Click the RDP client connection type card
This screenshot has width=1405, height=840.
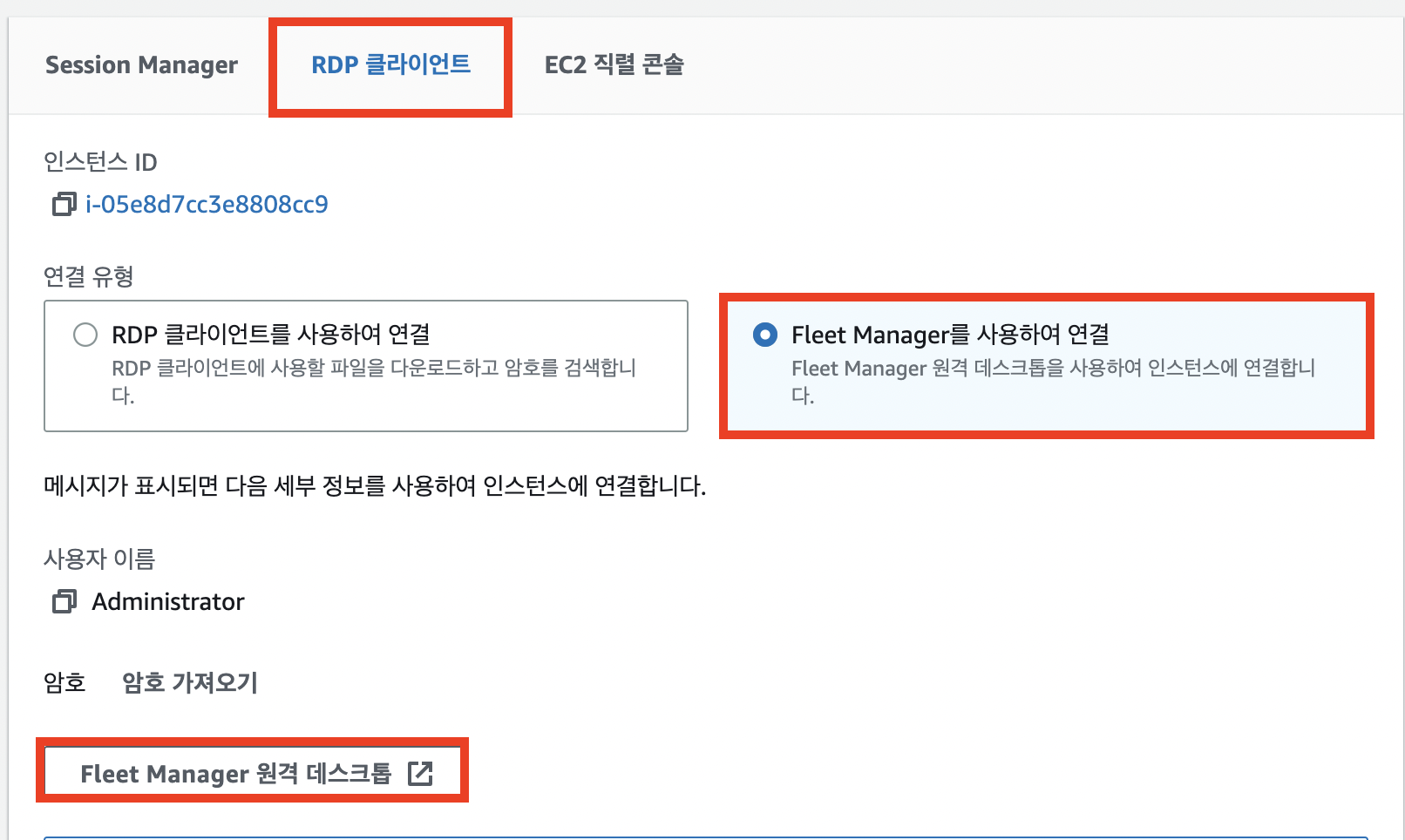[364, 366]
